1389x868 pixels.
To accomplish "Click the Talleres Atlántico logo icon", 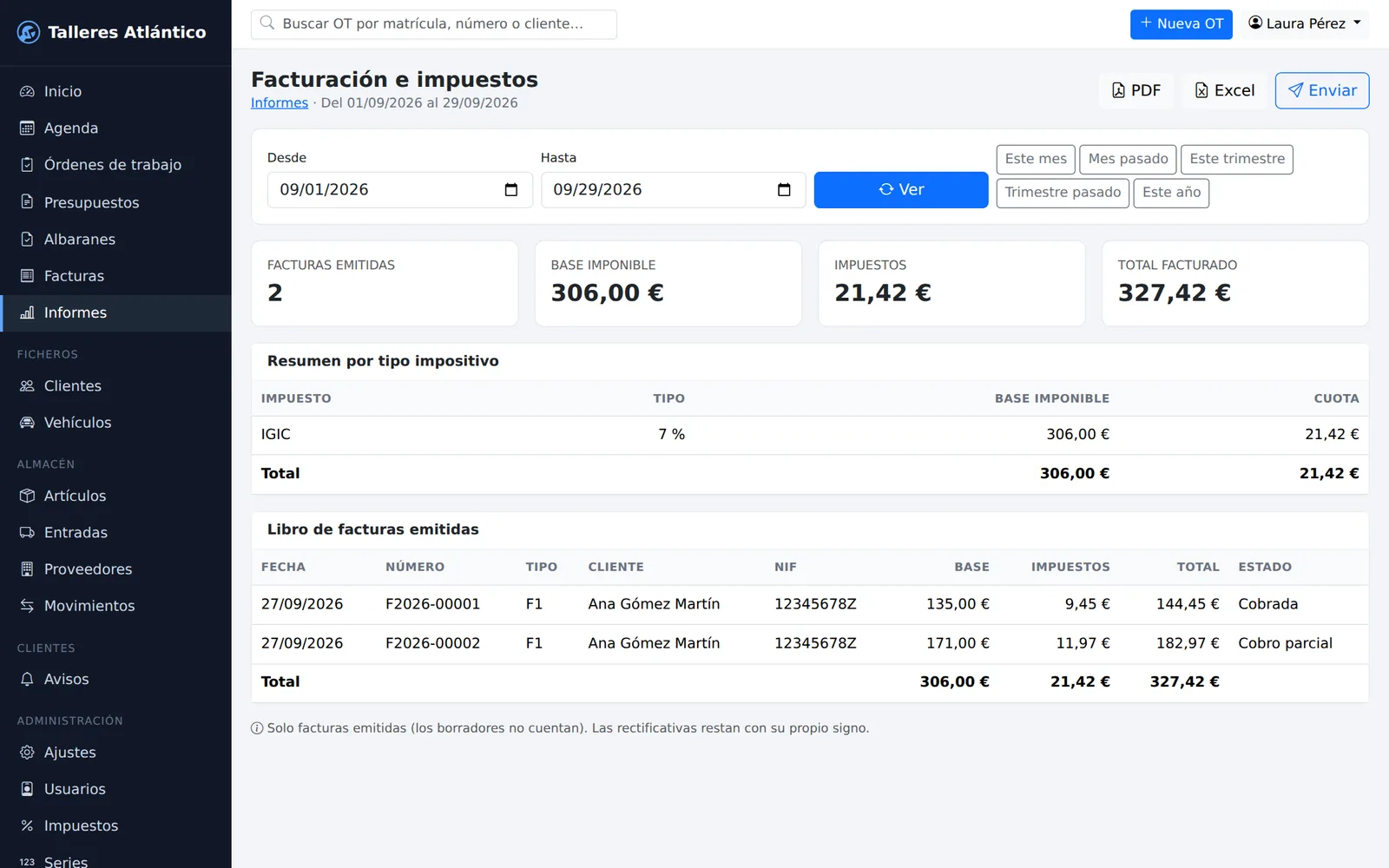I will pyautogui.click(x=29, y=32).
